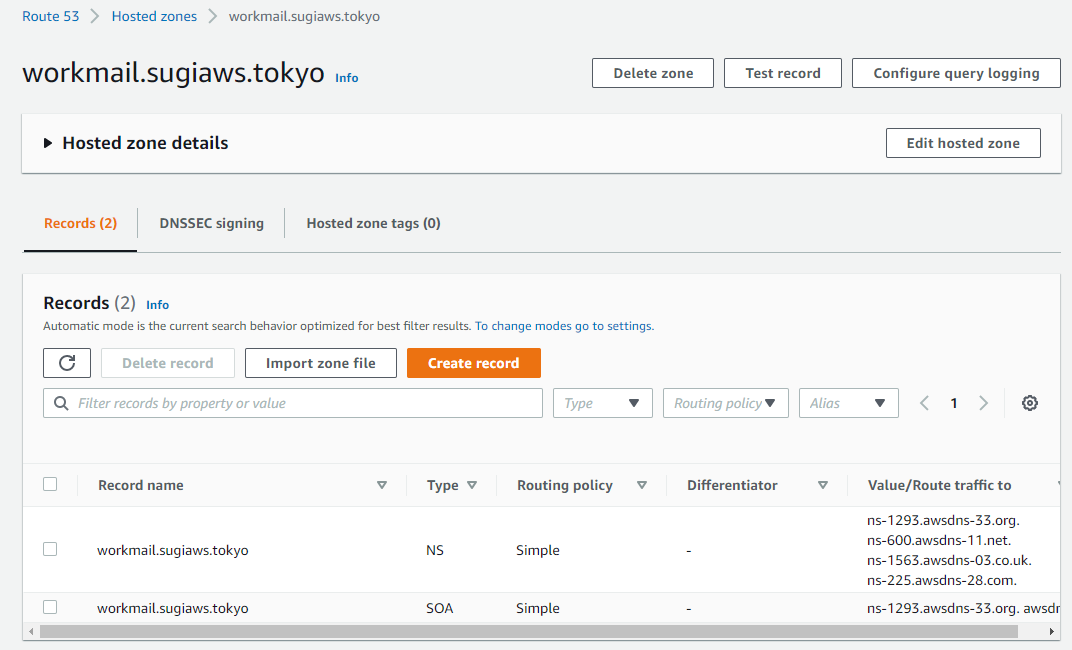
Task: Refresh the records list
Action: tap(67, 363)
